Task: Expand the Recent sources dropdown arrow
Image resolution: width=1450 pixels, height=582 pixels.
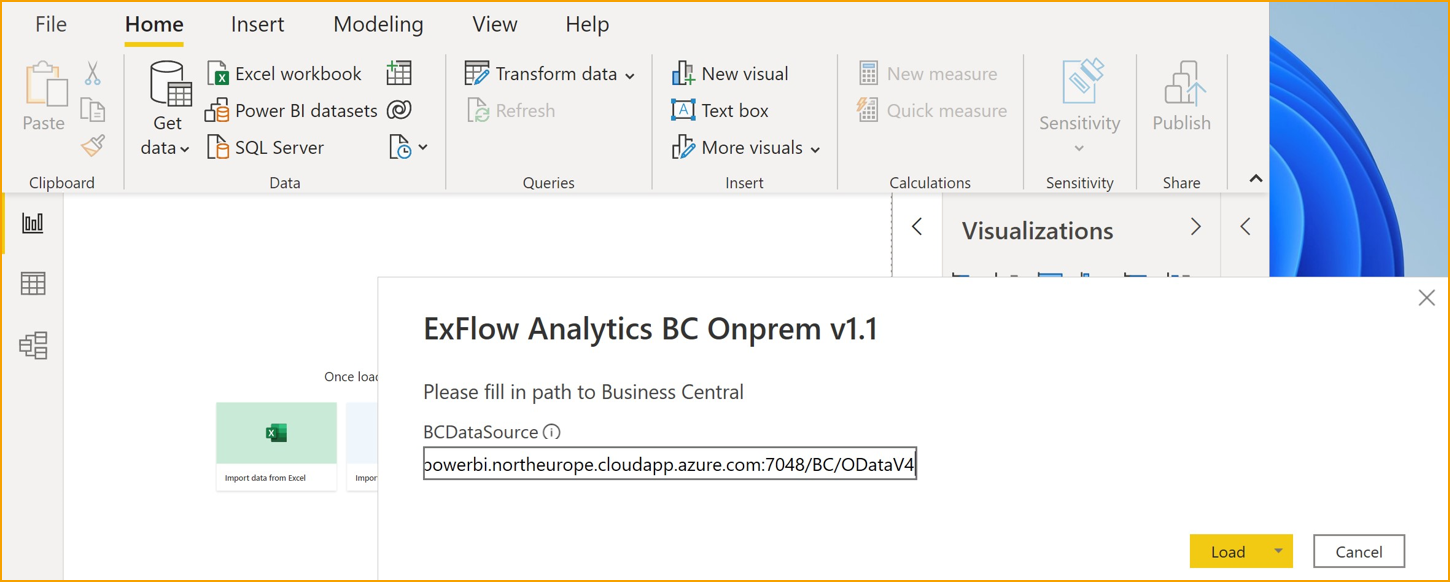Action: tap(421, 147)
